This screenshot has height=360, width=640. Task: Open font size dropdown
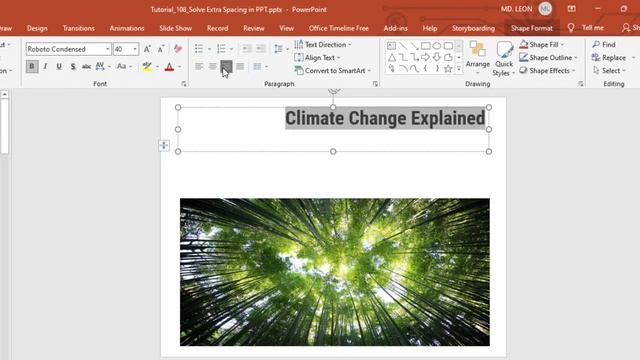coord(135,49)
